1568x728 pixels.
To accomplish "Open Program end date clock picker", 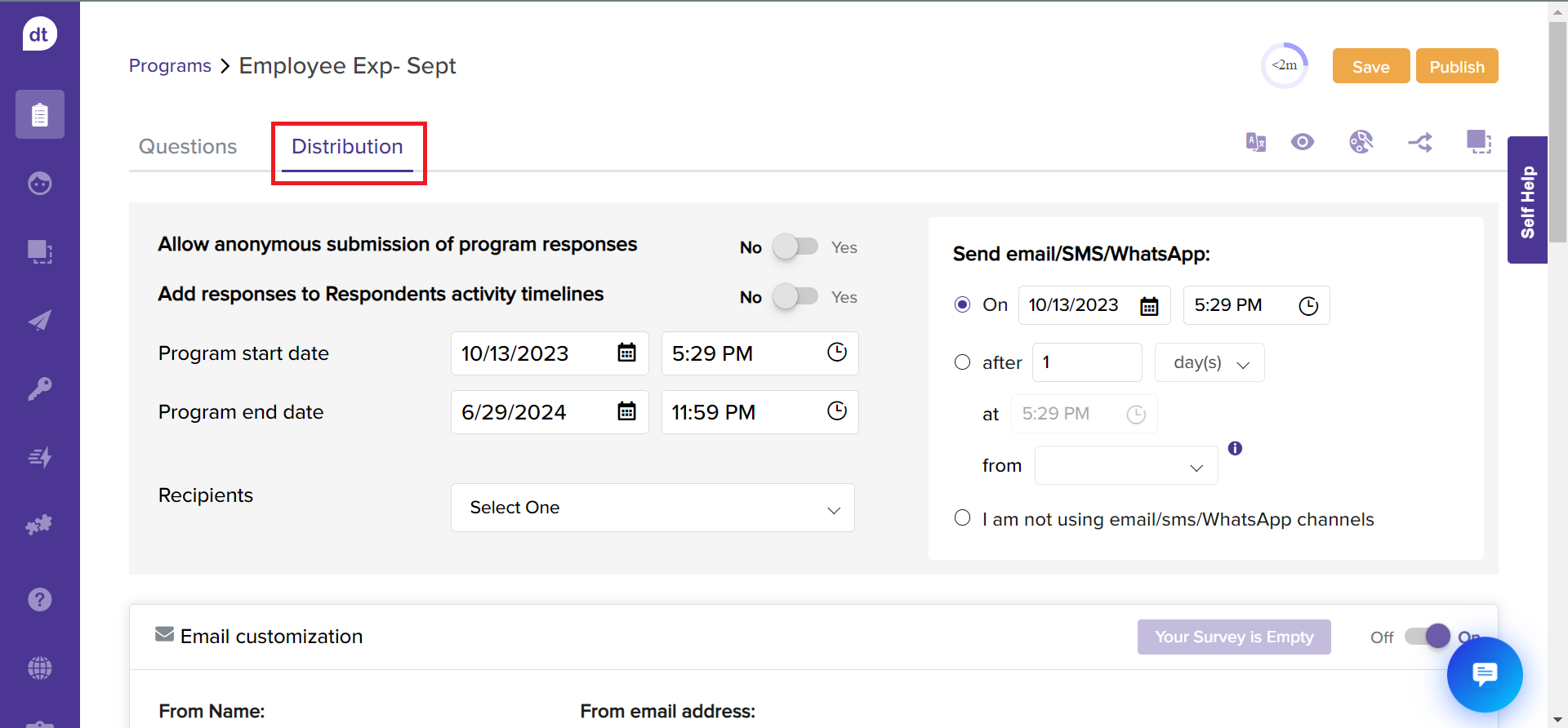I will (836, 411).
